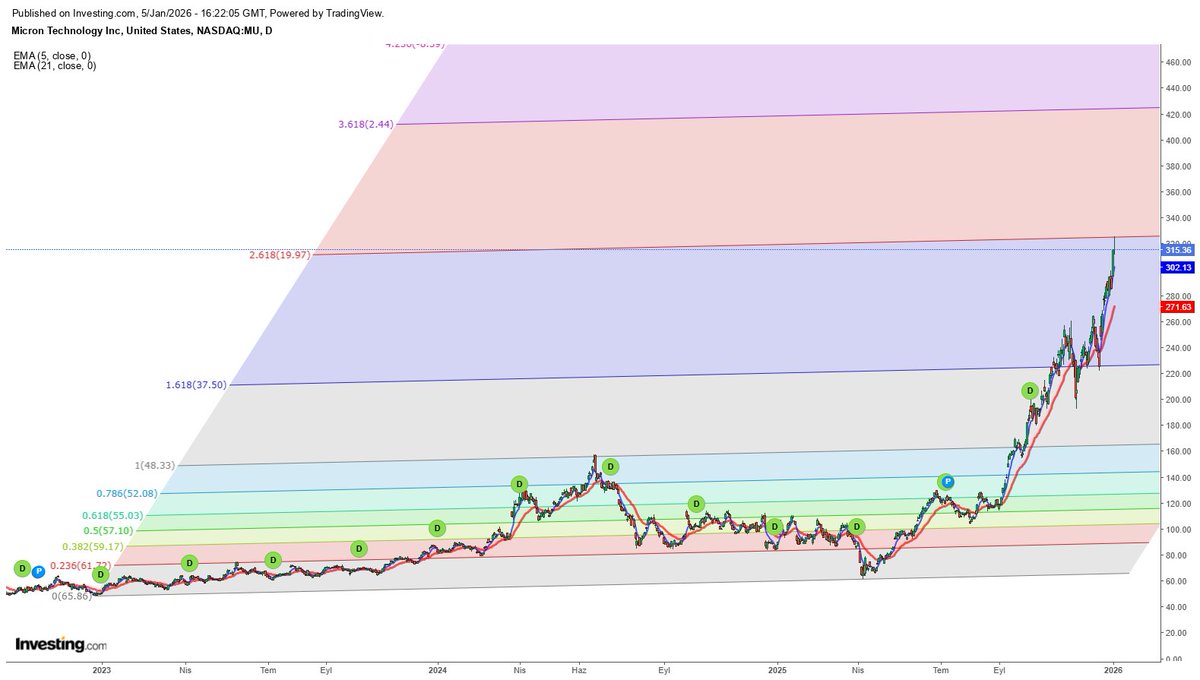Toggle the EMA (5, close, 0) indicator legend

point(52,55)
